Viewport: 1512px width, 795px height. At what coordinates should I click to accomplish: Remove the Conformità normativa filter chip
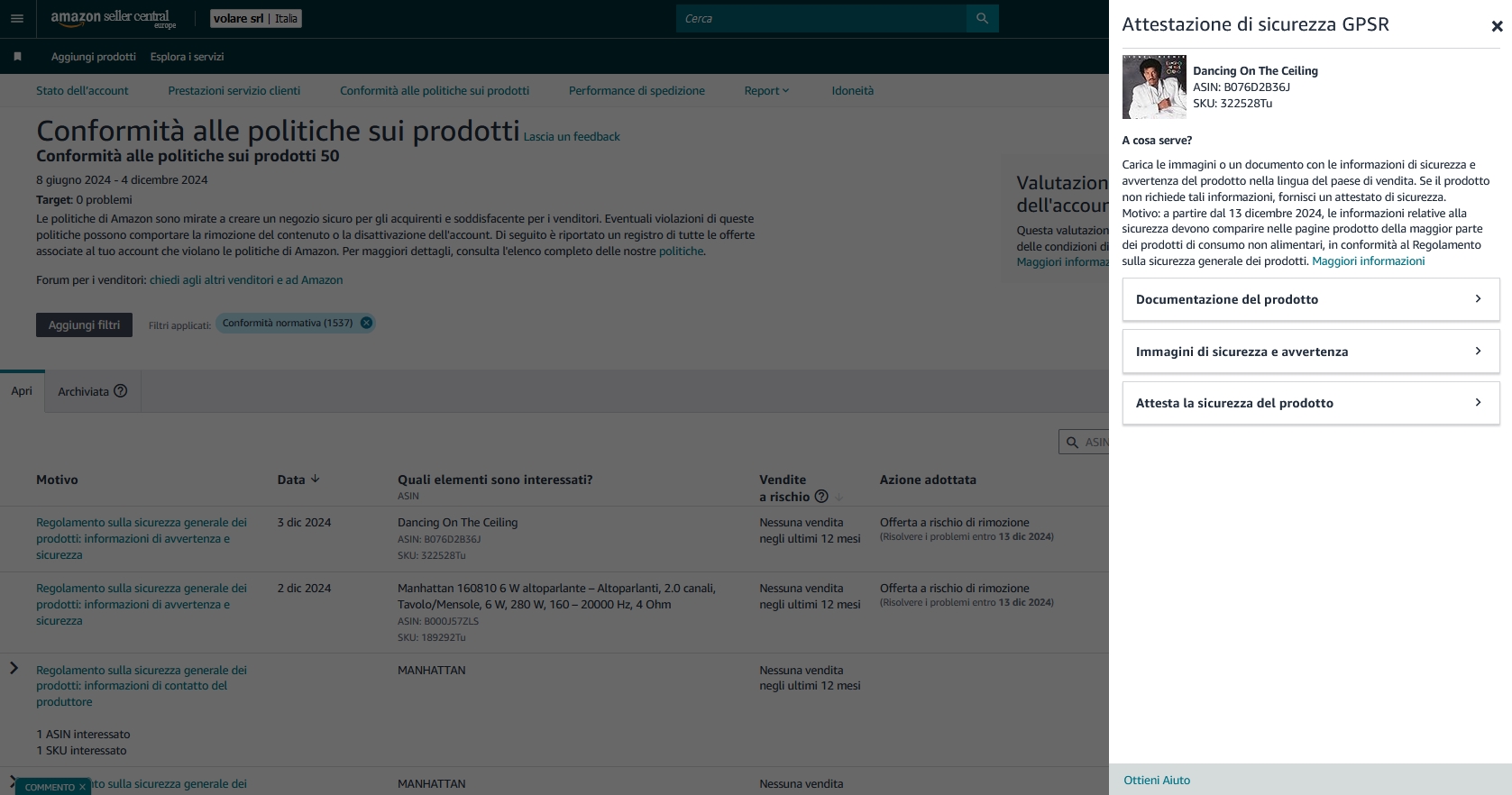tap(366, 323)
